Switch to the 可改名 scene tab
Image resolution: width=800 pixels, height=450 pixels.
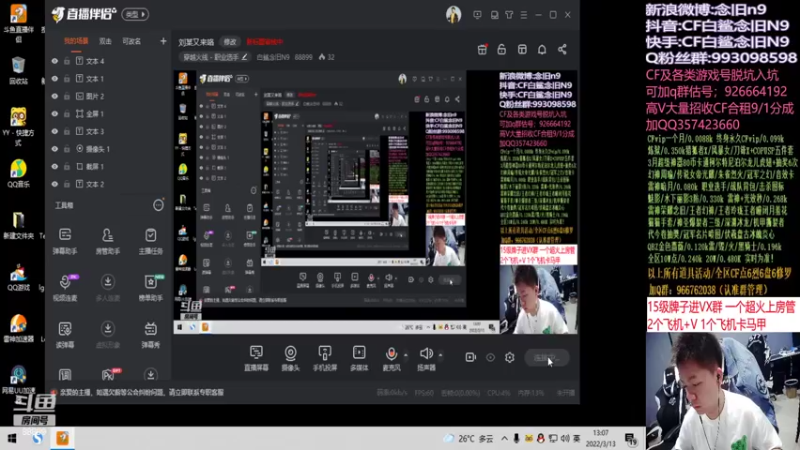[132, 41]
